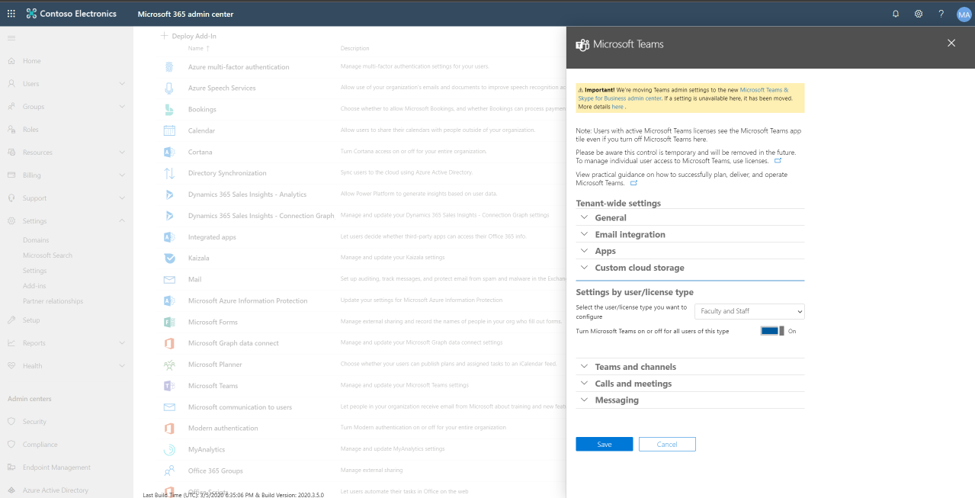Open the More details here link

click(617, 107)
